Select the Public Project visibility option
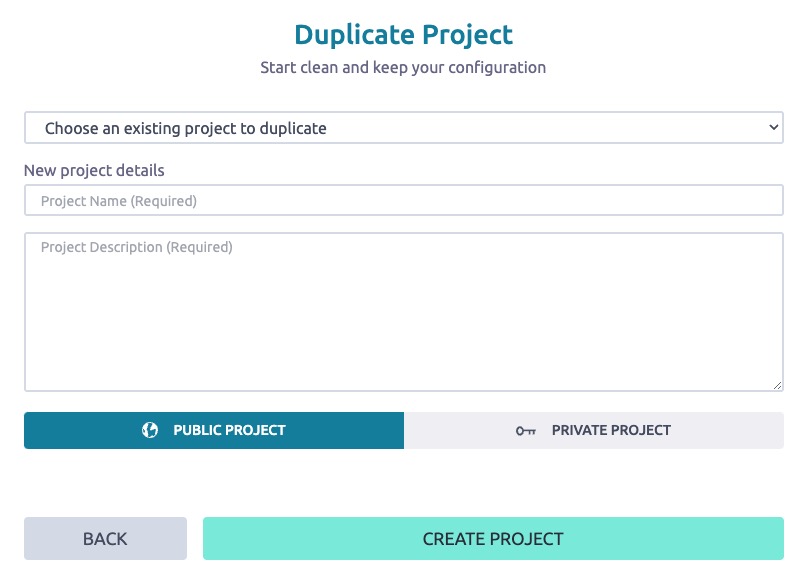Image resolution: width=811 pixels, height=588 pixels. point(214,430)
